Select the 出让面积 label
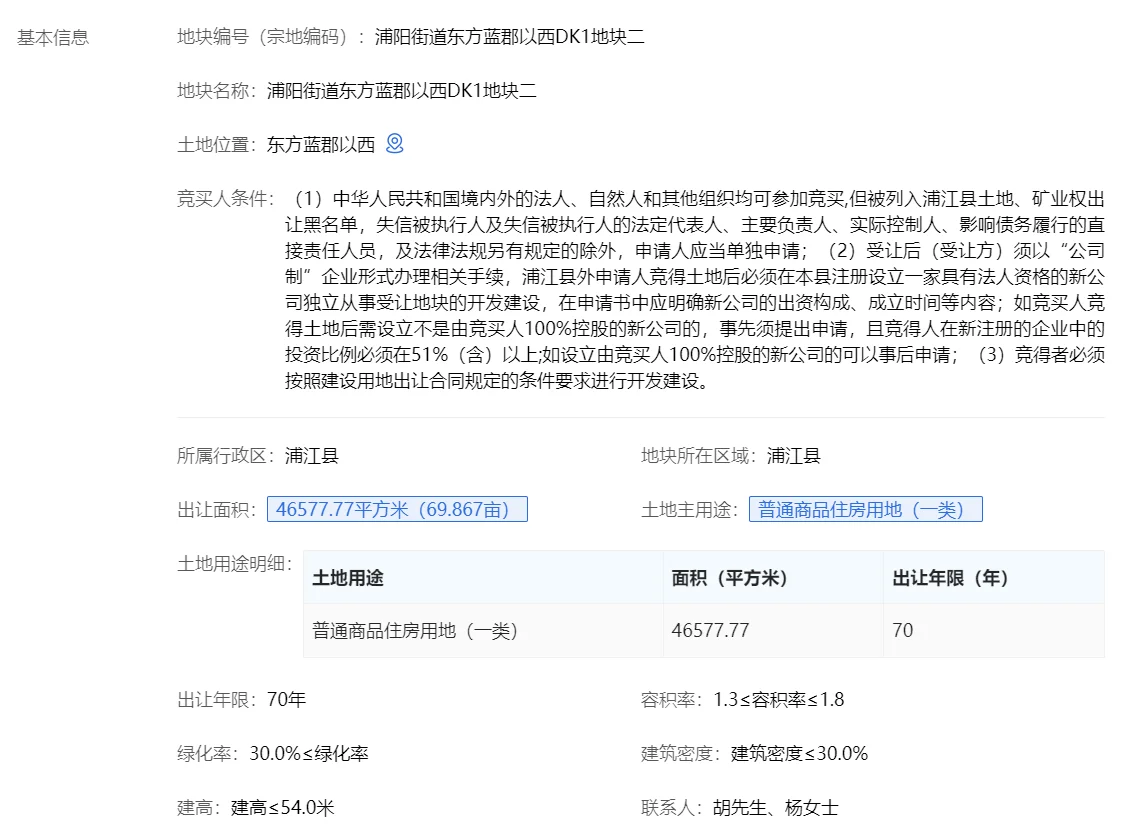This screenshot has width=1131, height=838. click(x=217, y=510)
